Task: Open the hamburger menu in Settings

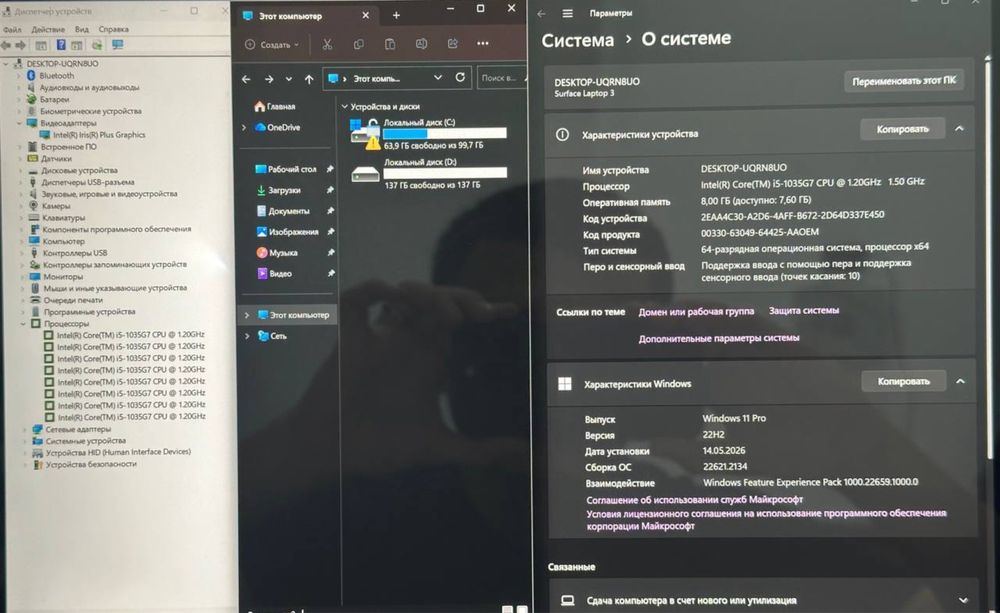Action: coord(567,13)
